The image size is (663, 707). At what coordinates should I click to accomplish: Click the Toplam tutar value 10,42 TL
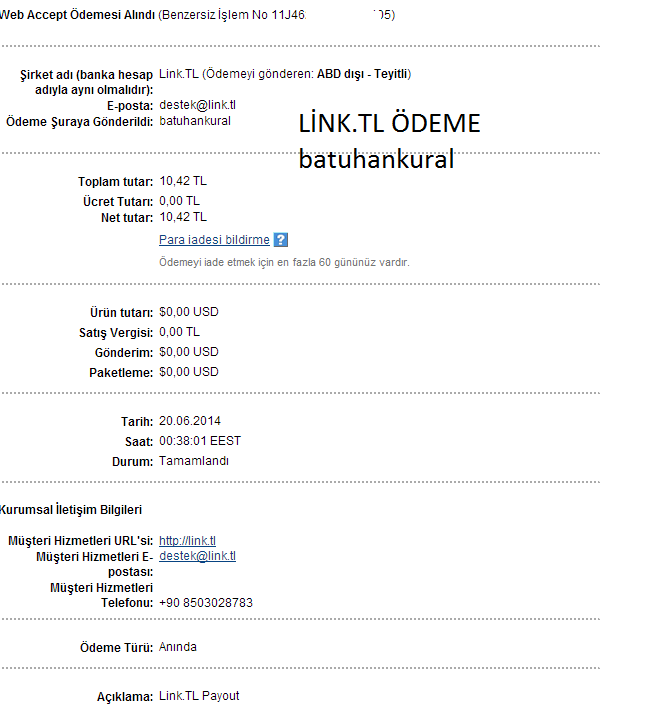click(x=183, y=181)
